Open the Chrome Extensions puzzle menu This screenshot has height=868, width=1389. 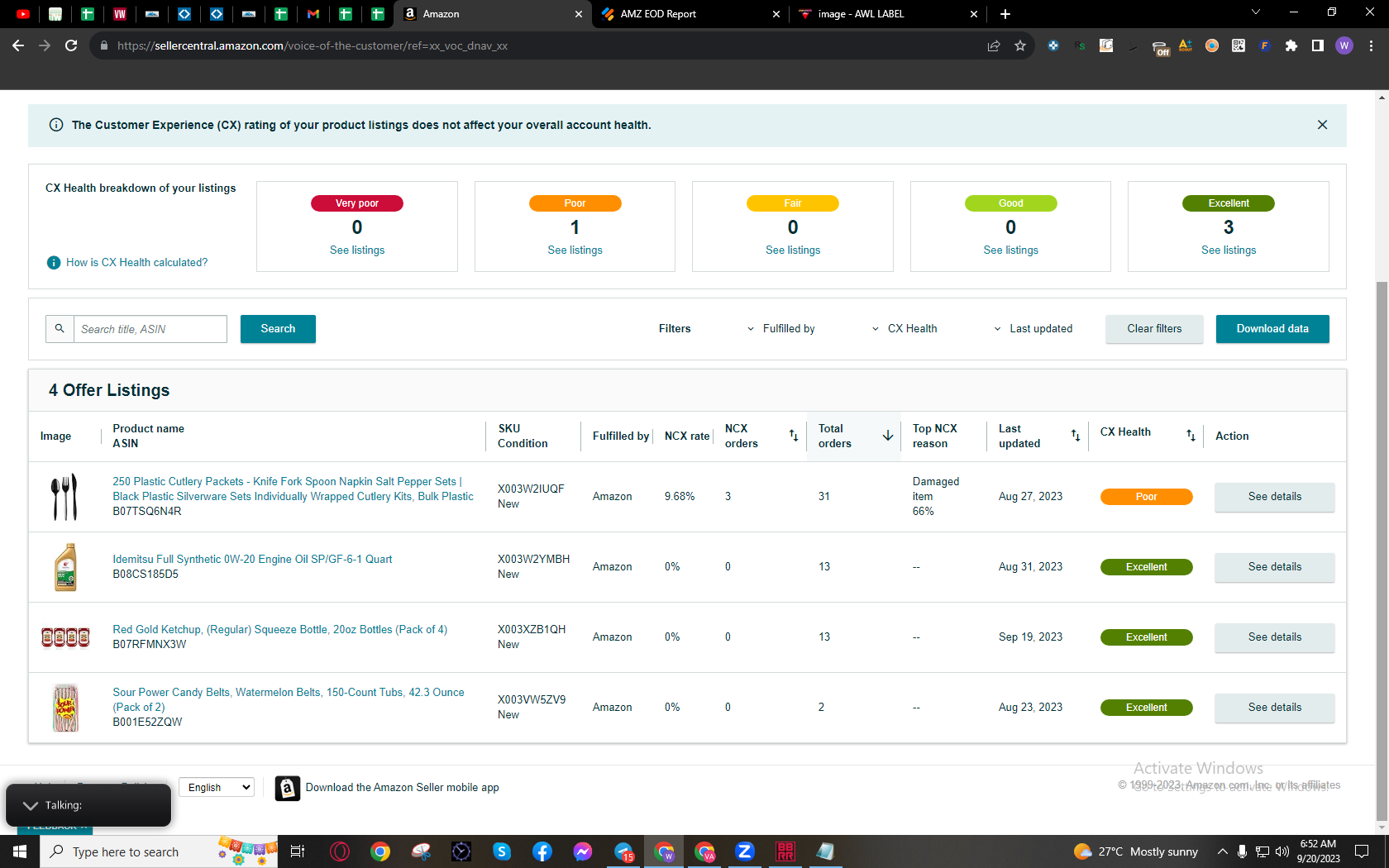pyautogui.click(x=1291, y=45)
